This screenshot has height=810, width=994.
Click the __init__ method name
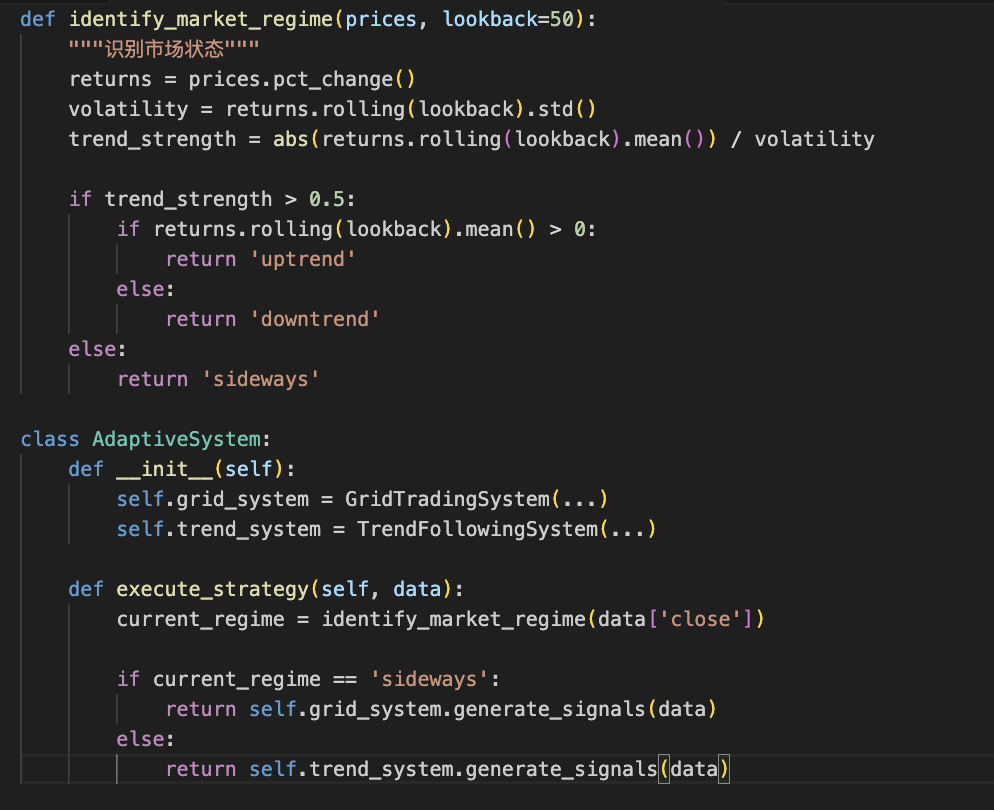(x=164, y=470)
